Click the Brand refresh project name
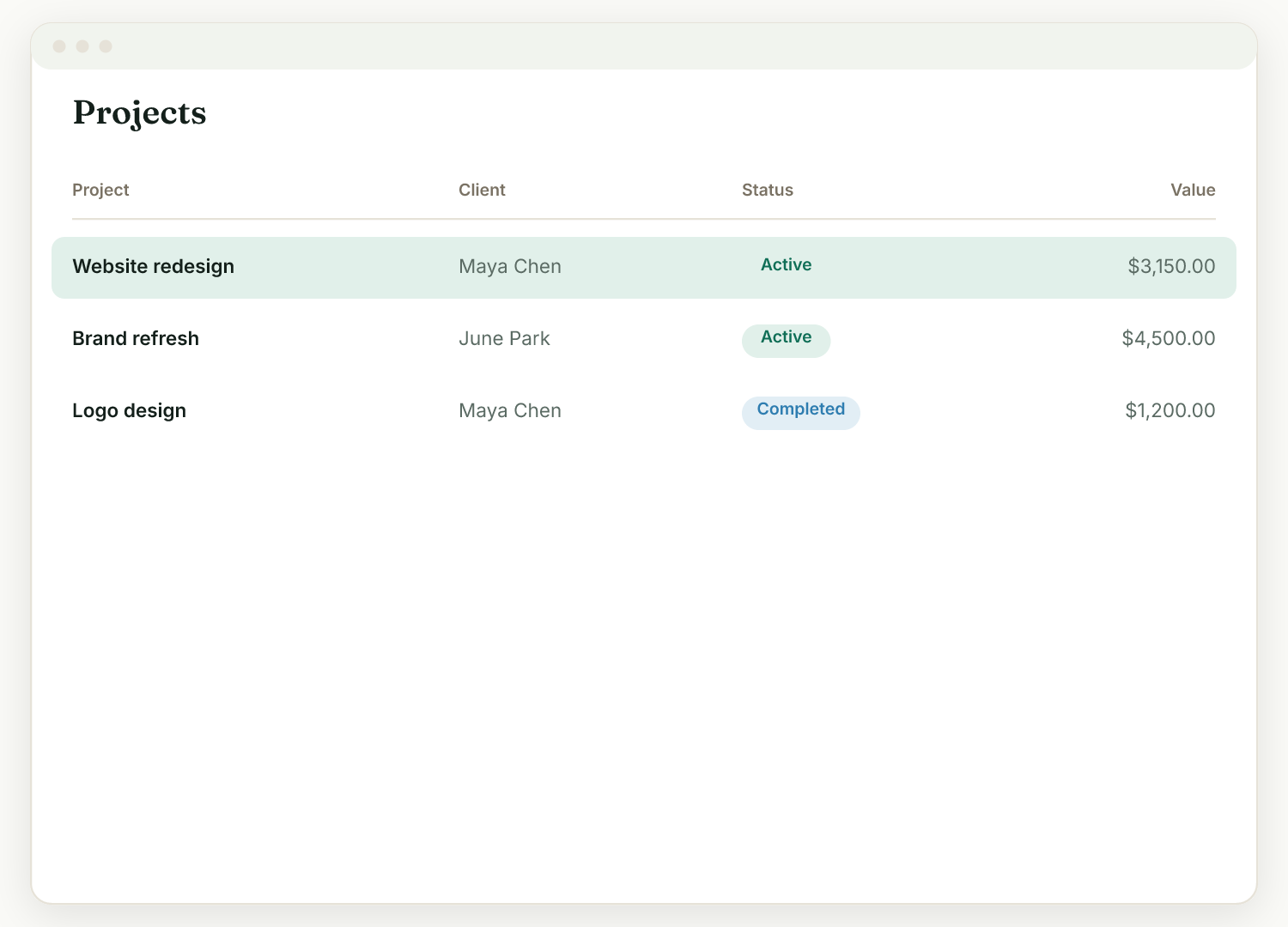Viewport: 1288px width, 927px height. coord(136,338)
